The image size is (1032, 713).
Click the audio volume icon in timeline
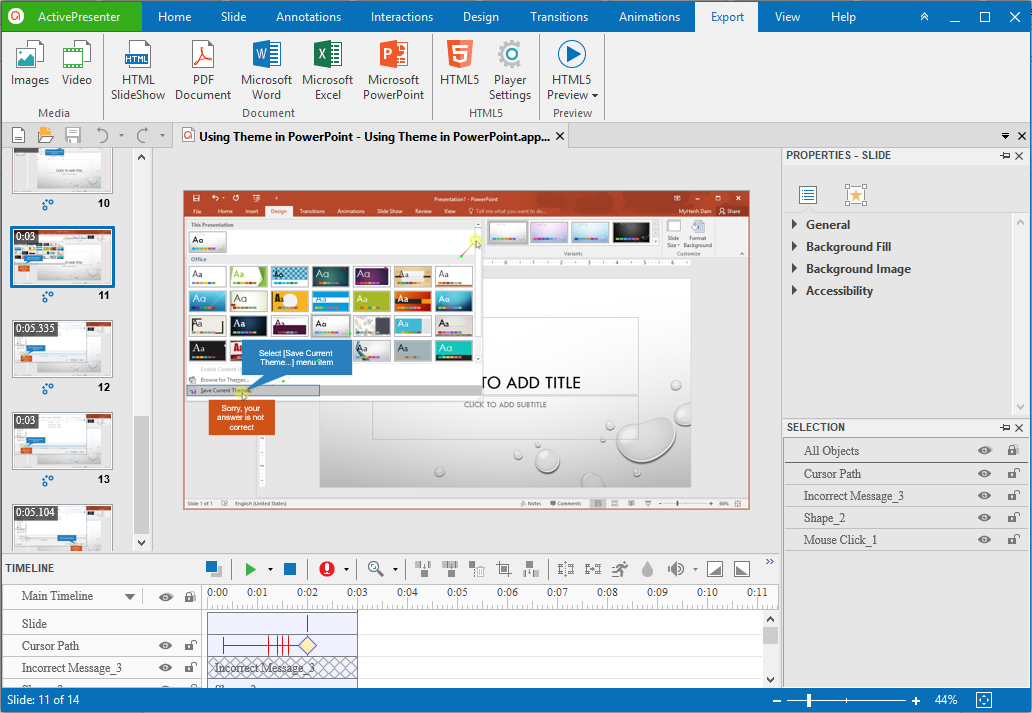[x=676, y=569]
